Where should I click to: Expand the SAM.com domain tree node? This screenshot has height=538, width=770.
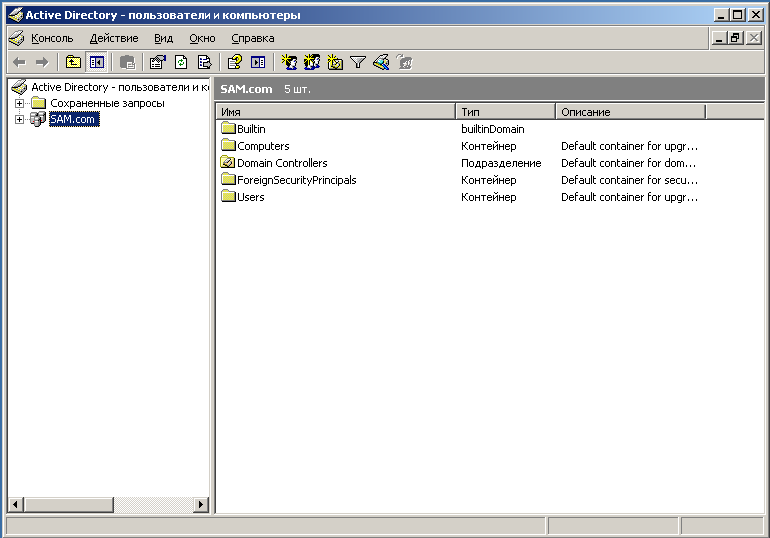[x=19, y=119]
